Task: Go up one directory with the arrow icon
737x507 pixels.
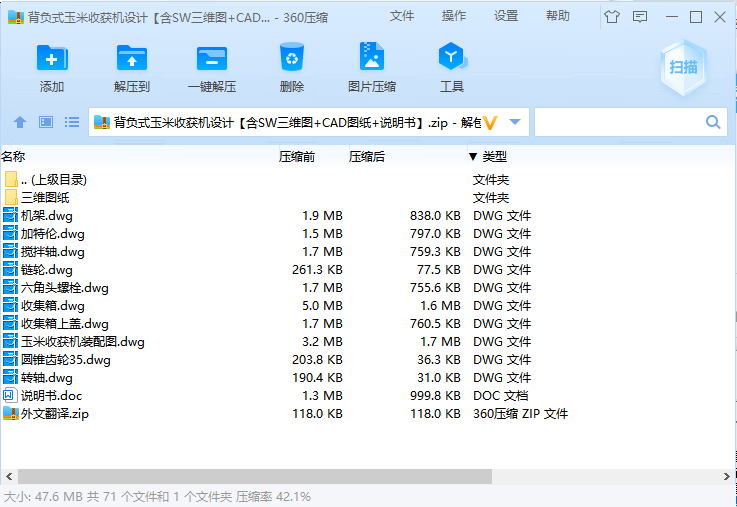Action: (x=20, y=122)
